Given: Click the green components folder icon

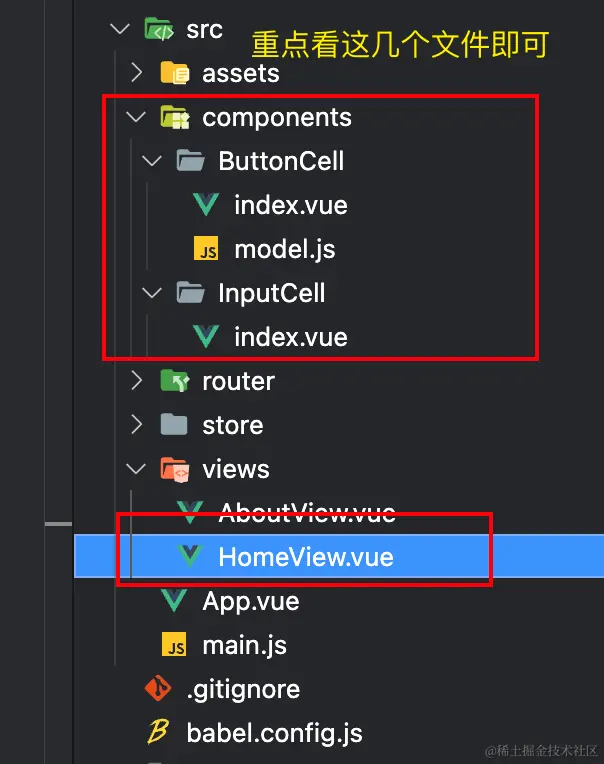Looking at the screenshot, I should [174, 117].
